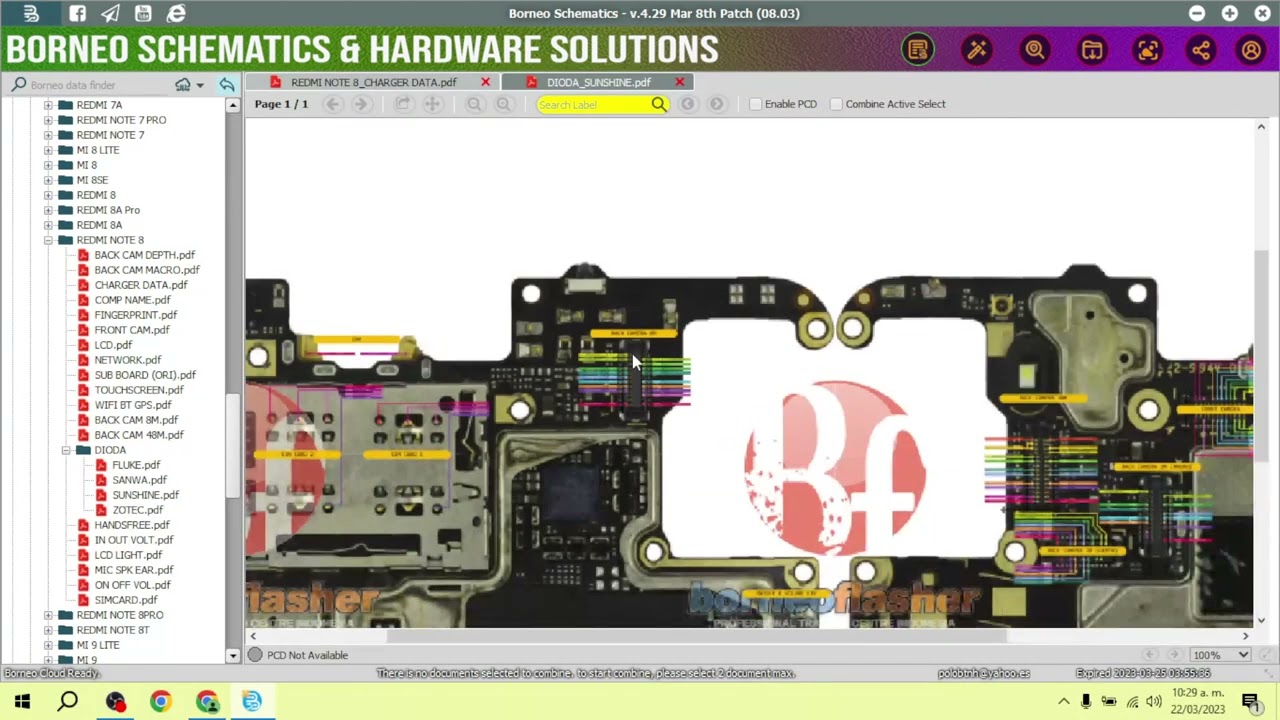Go to next search result arrow
1280x720 pixels.
[717, 104]
